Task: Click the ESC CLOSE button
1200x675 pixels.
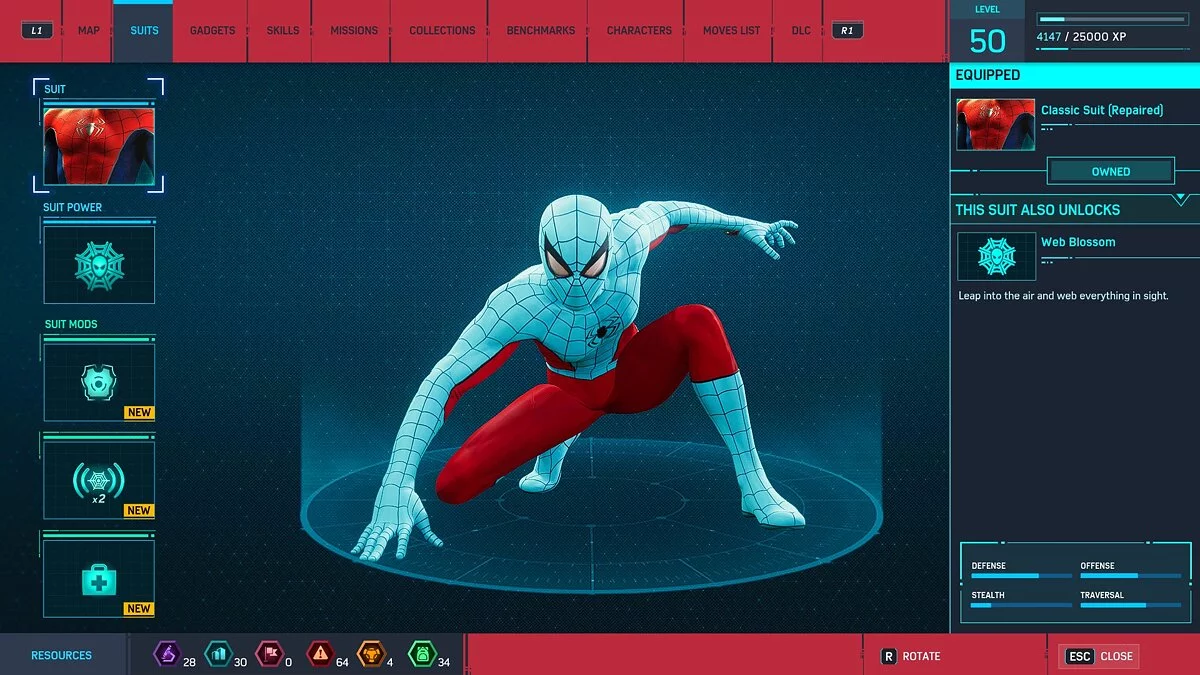Action: (x=1098, y=656)
